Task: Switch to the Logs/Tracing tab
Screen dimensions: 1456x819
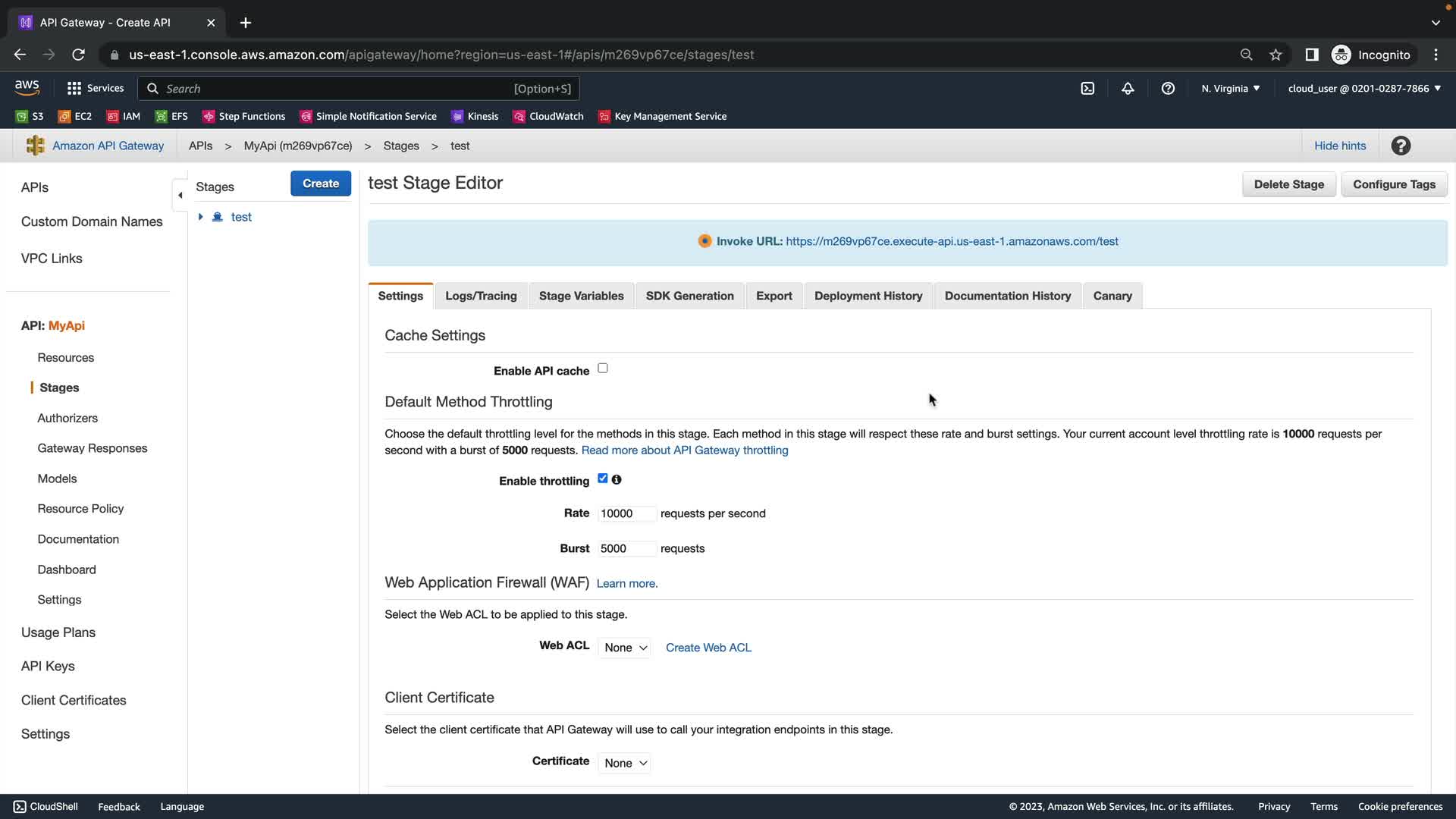Action: point(481,296)
